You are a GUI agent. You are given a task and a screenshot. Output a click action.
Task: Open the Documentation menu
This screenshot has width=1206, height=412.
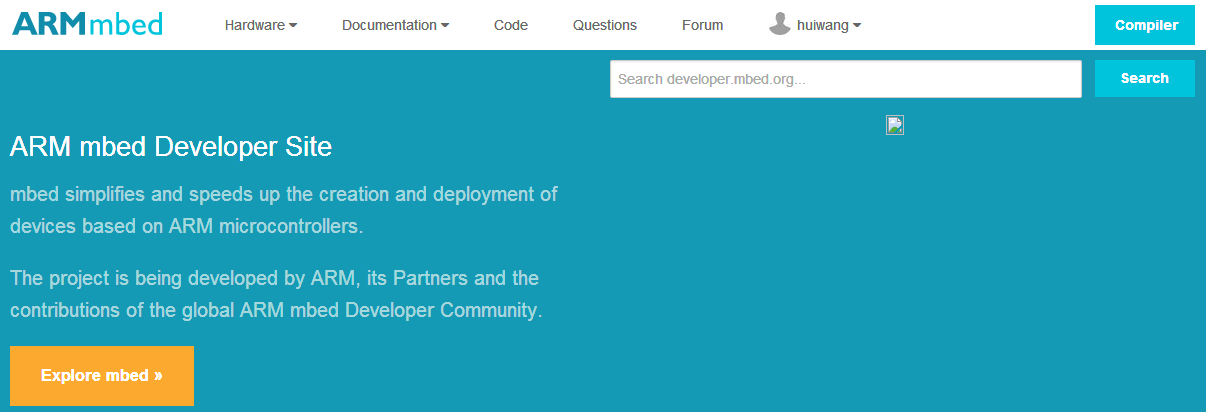[x=389, y=25]
